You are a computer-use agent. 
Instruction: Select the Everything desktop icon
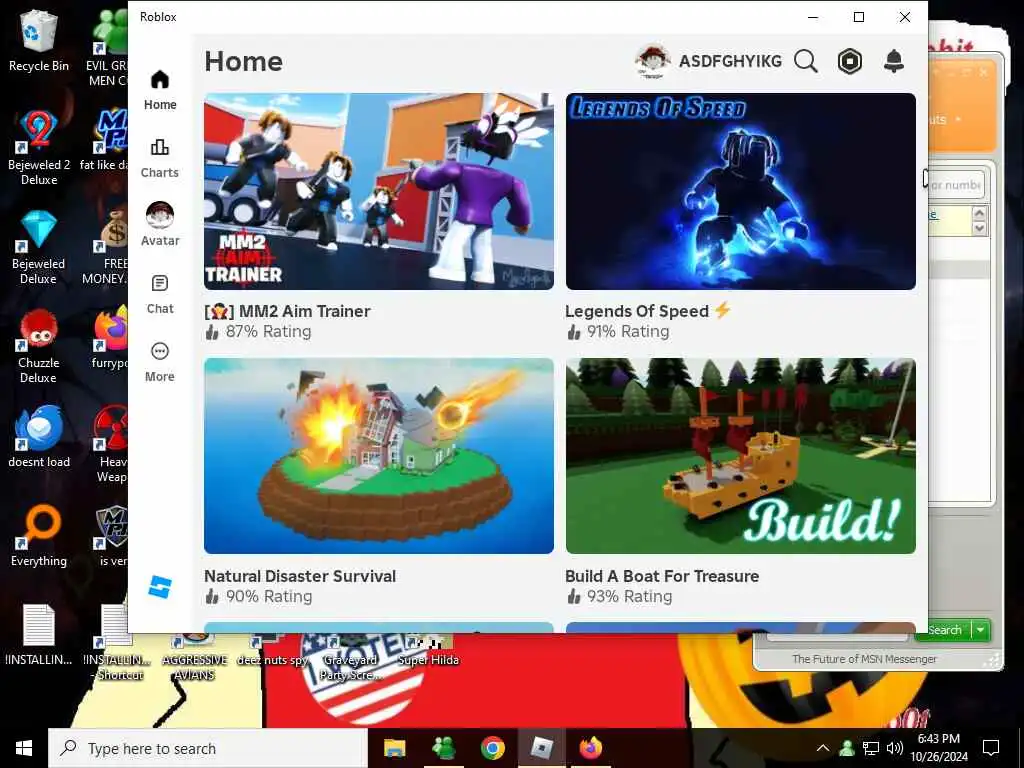[39, 536]
